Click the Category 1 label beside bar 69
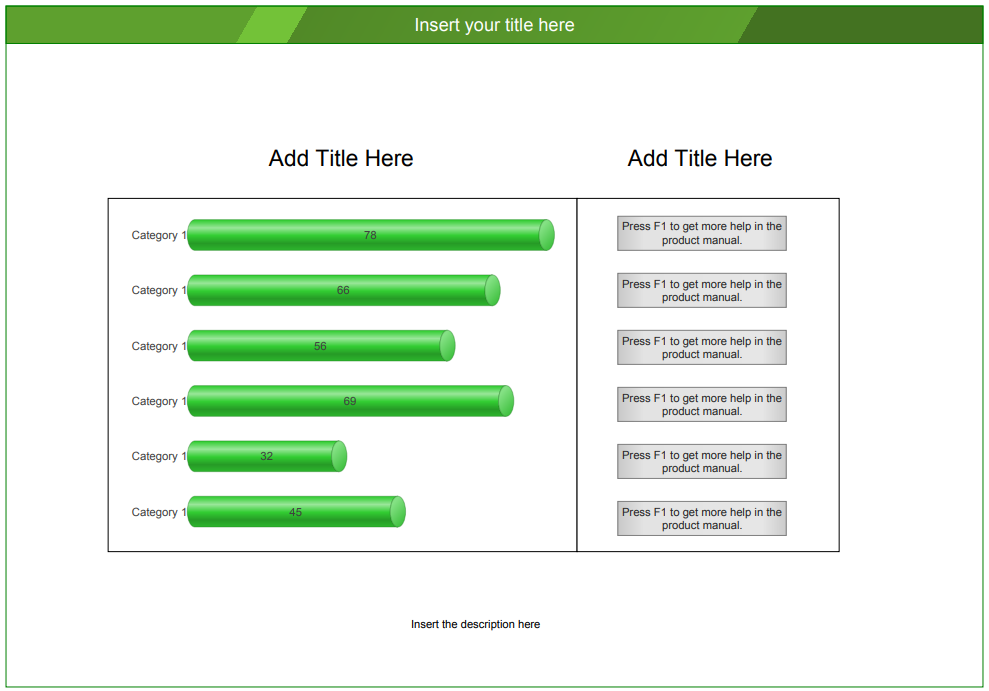The image size is (989, 691). [x=159, y=401]
